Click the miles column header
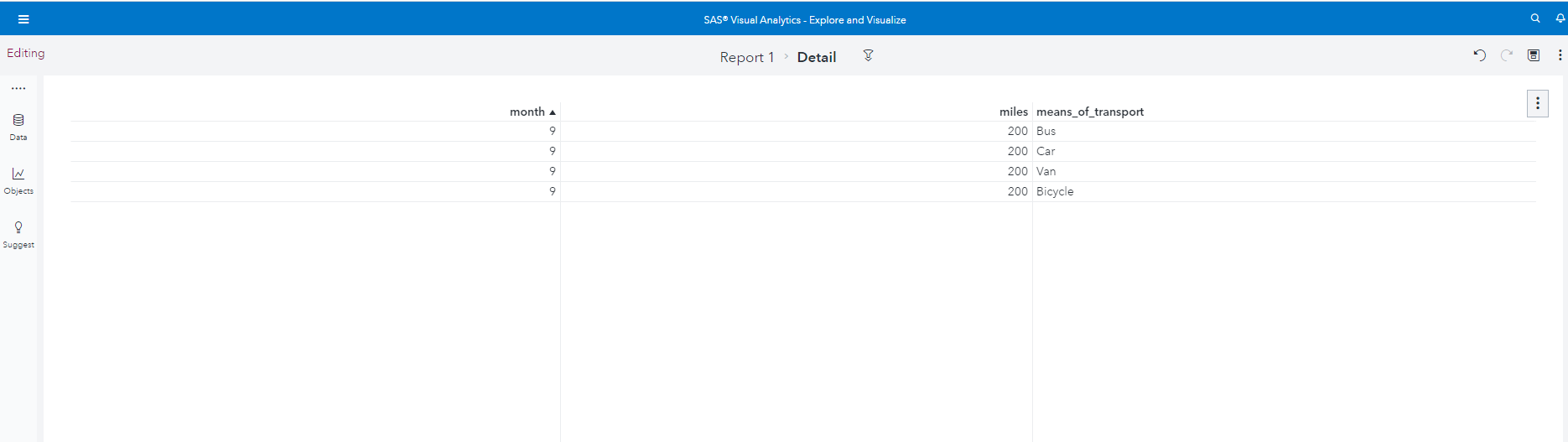This screenshot has height=442, width=1568. (x=1013, y=112)
